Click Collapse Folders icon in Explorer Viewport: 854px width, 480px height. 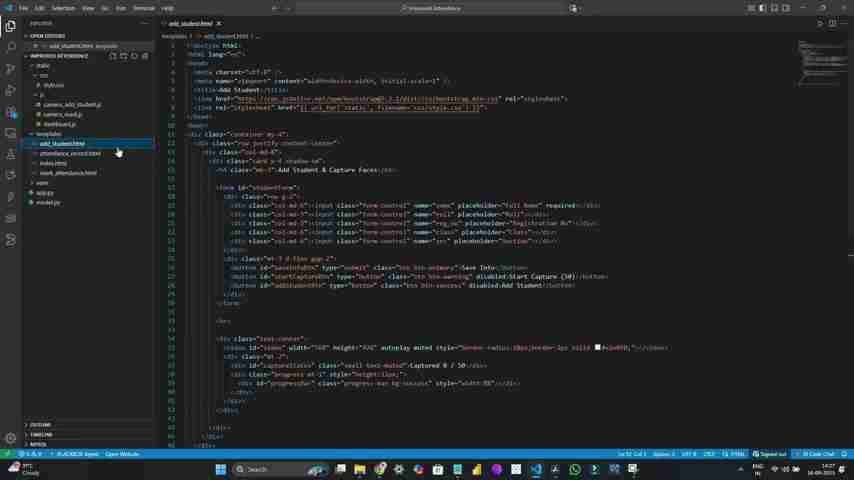145,56
